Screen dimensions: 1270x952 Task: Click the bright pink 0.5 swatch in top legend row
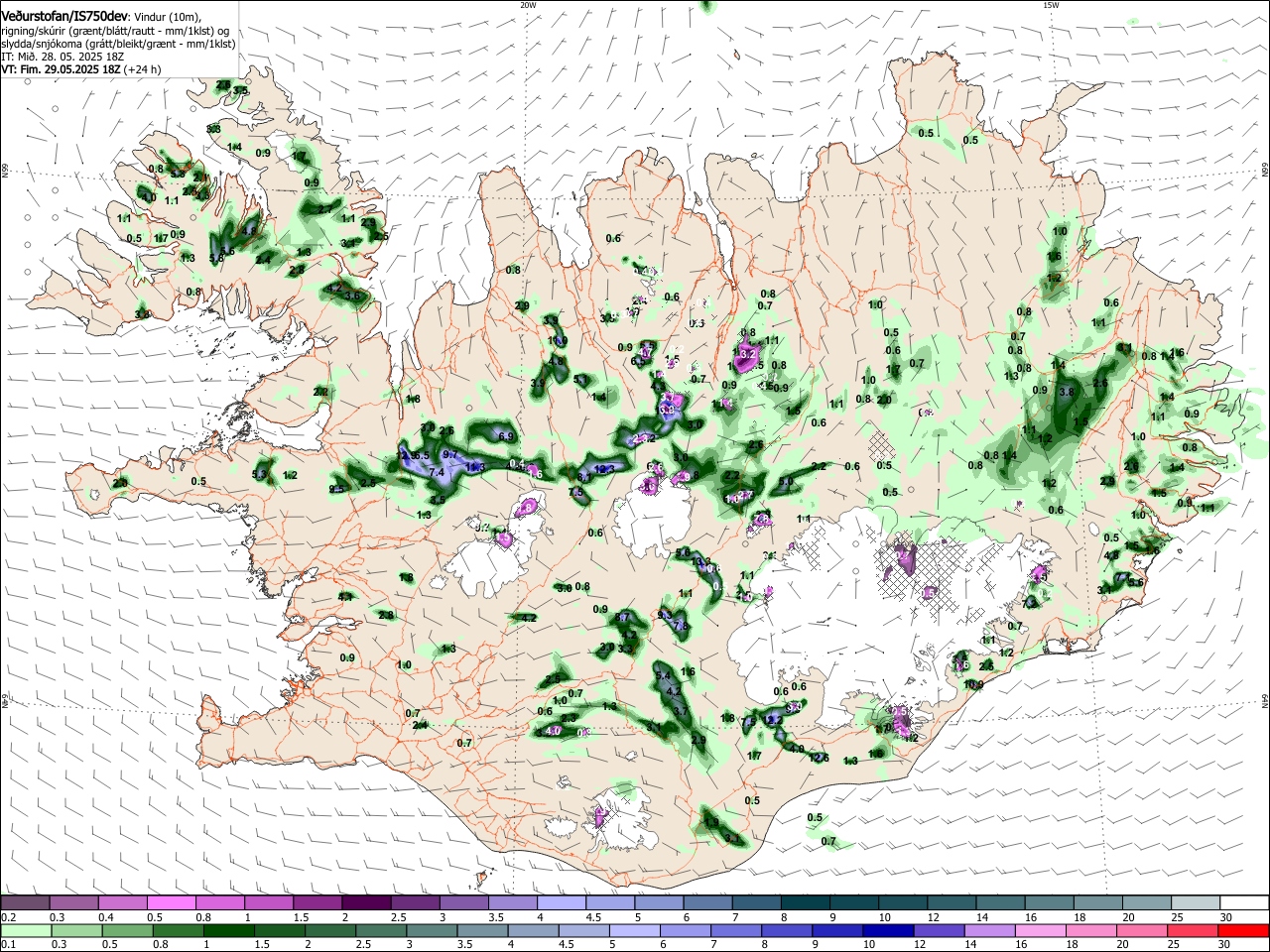(172, 902)
